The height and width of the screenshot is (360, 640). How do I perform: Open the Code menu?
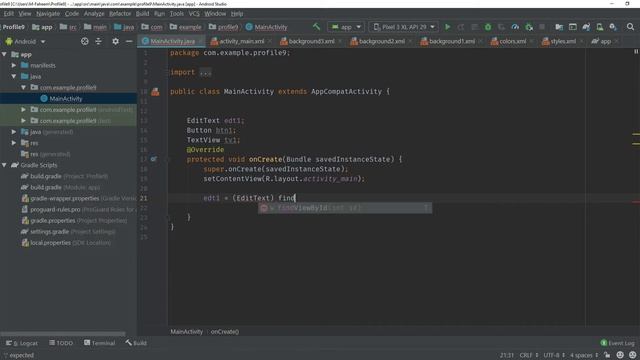coord(71,13)
